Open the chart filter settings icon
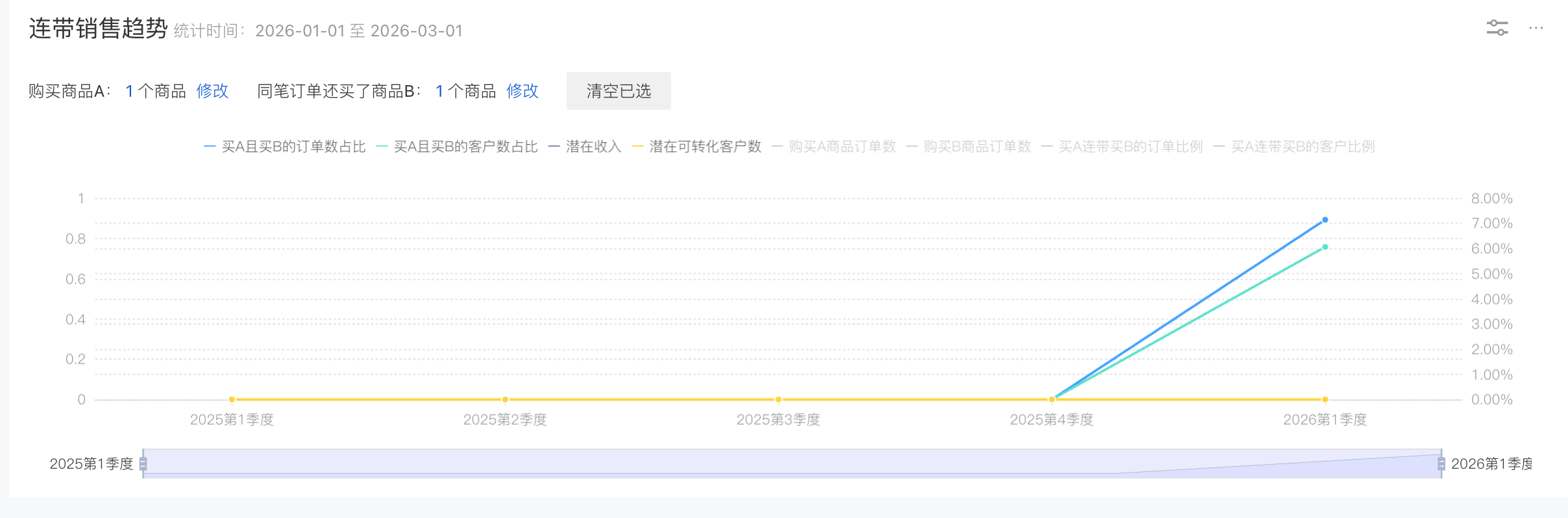 click(1497, 28)
